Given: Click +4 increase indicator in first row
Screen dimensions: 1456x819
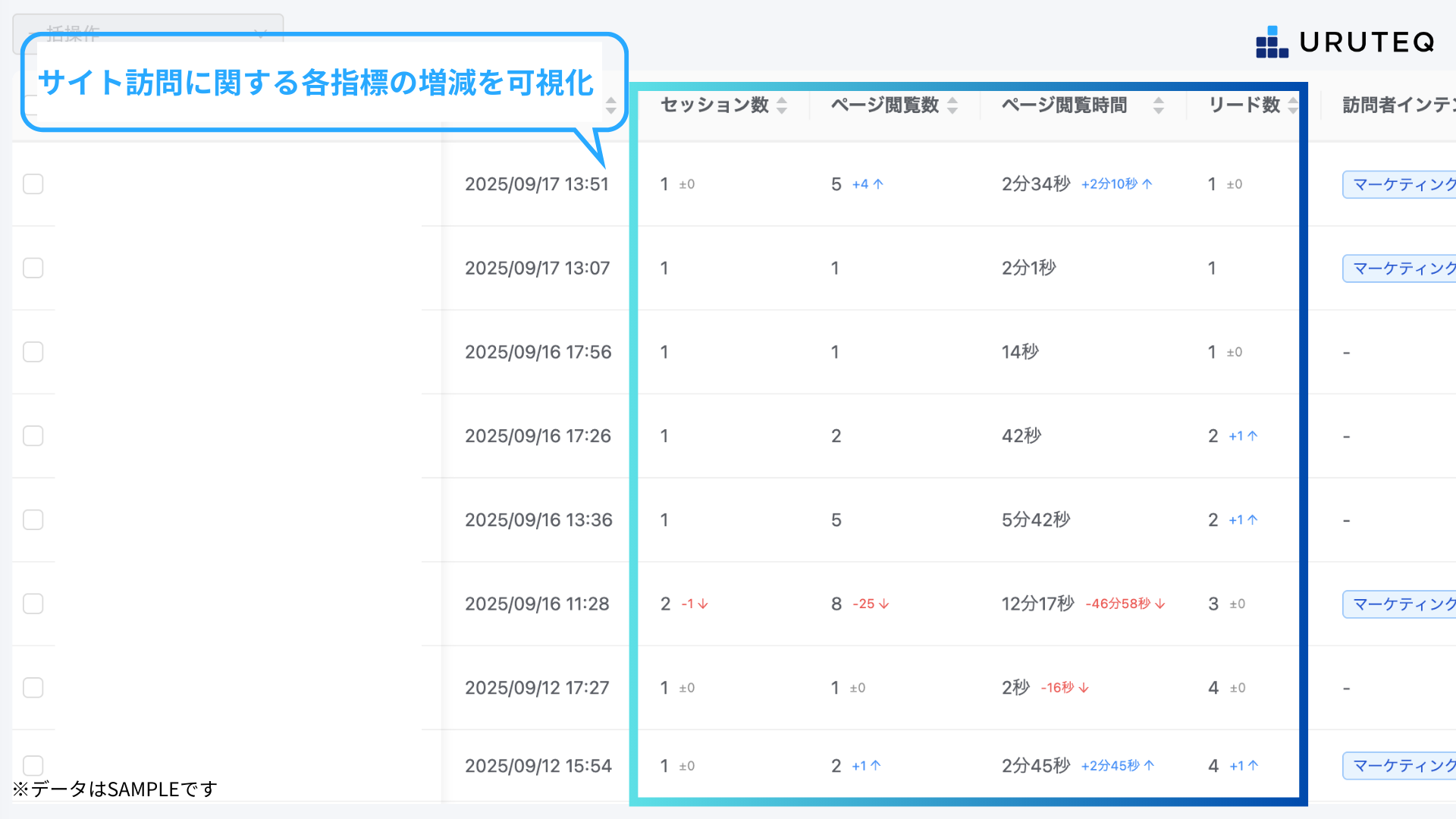Looking at the screenshot, I should [x=868, y=184].
